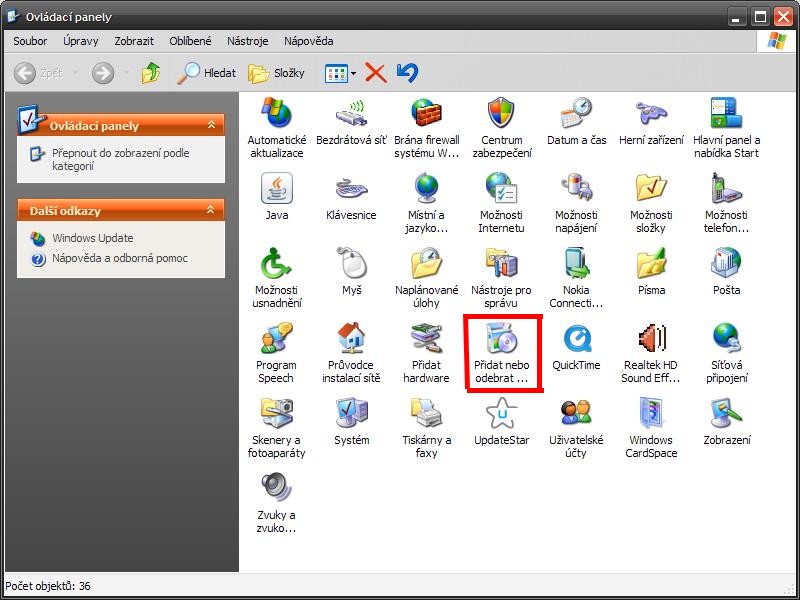Screen dimensions: 800x600
Task: Open the Zobrazit menu
Action: point(134,41)
